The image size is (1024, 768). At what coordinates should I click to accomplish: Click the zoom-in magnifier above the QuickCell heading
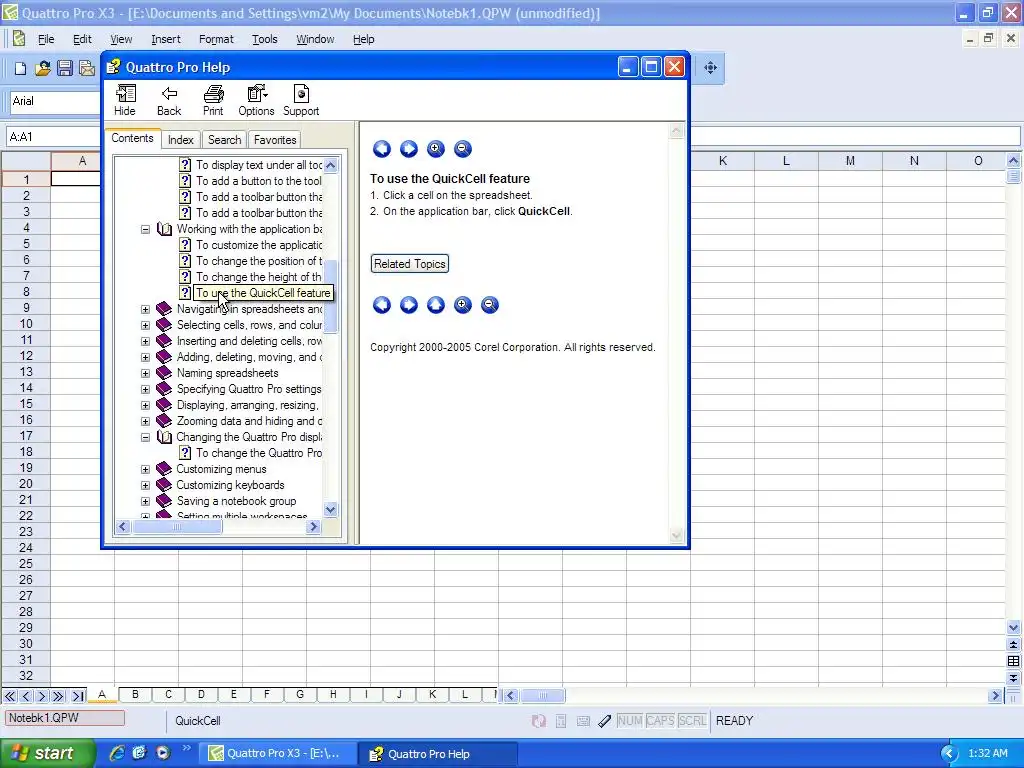436,149
